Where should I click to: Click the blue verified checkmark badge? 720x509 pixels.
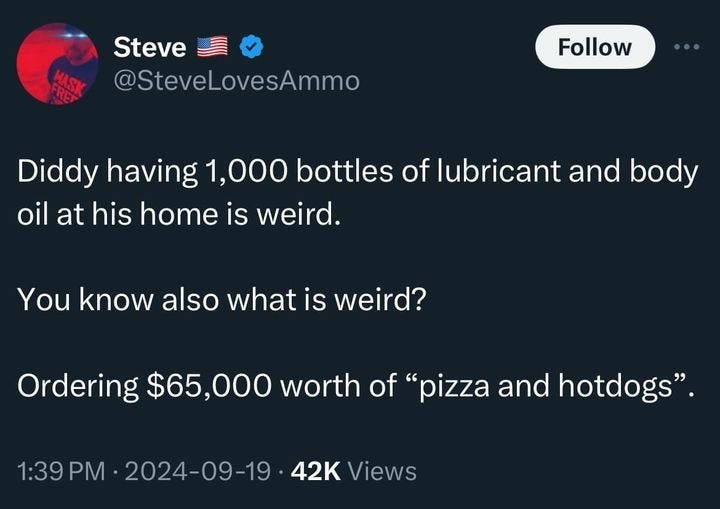252,46
